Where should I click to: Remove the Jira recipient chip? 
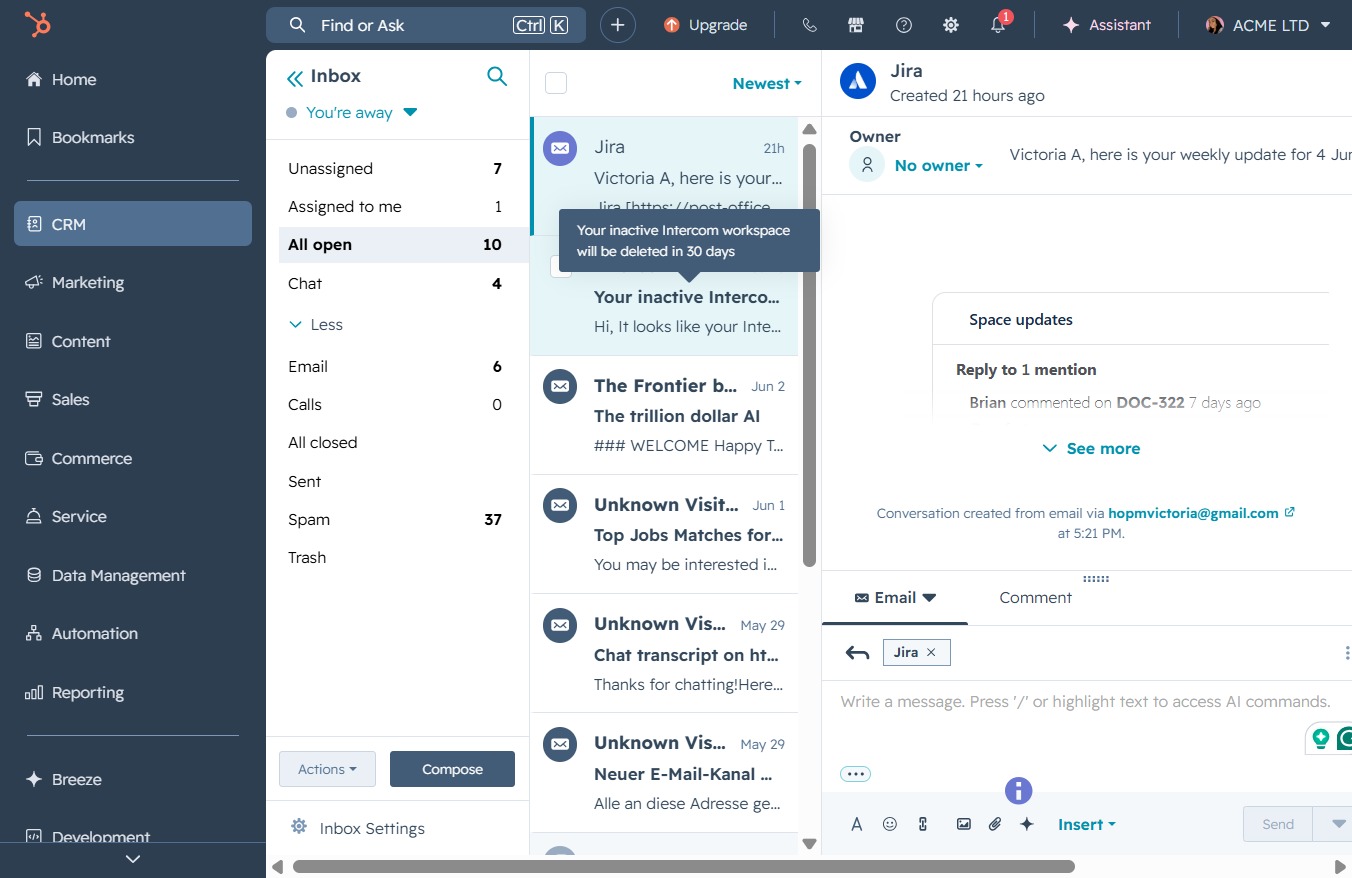click(931, 652)
